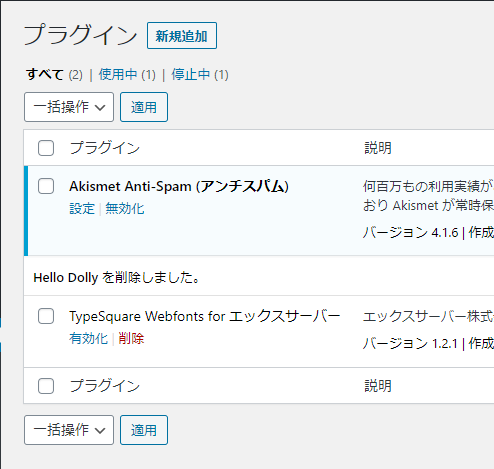Select the すべて filter tab

pyautogui.click(x=45, y=74)
